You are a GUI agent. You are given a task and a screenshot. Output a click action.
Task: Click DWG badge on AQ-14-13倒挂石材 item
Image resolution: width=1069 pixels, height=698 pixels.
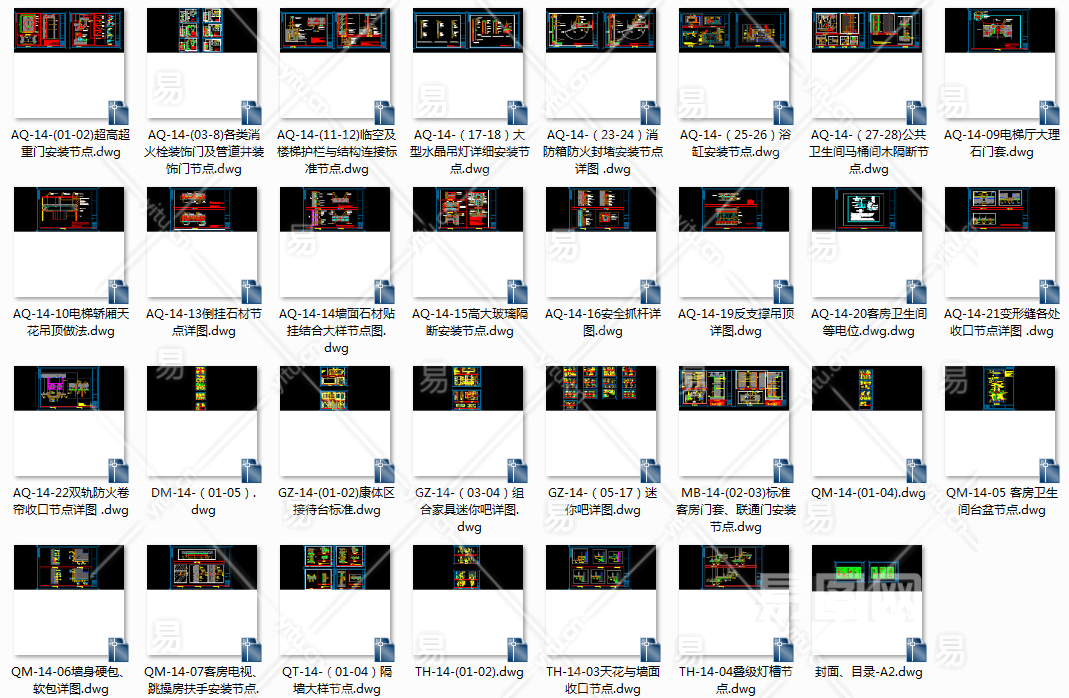point(252,292)
